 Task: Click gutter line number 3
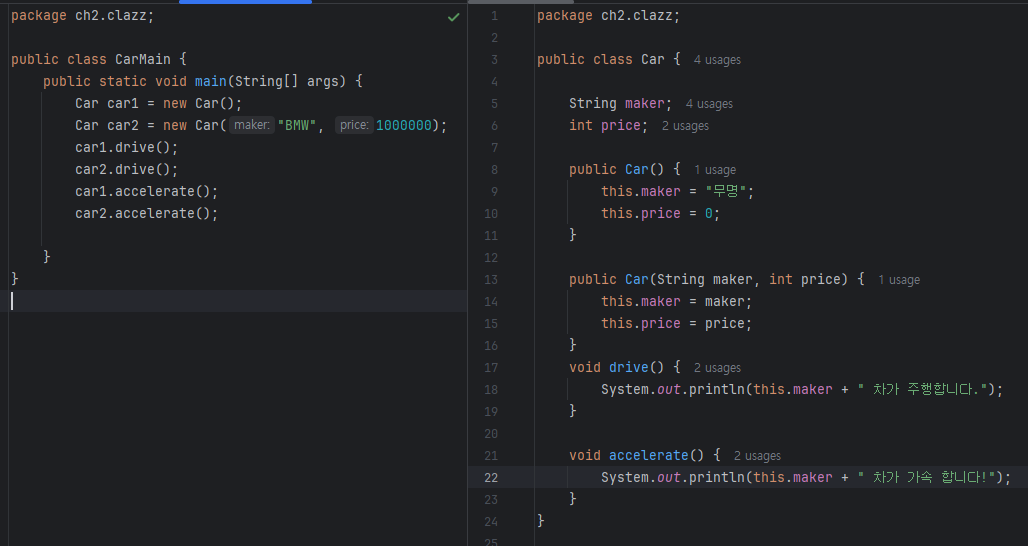point(494,60)
